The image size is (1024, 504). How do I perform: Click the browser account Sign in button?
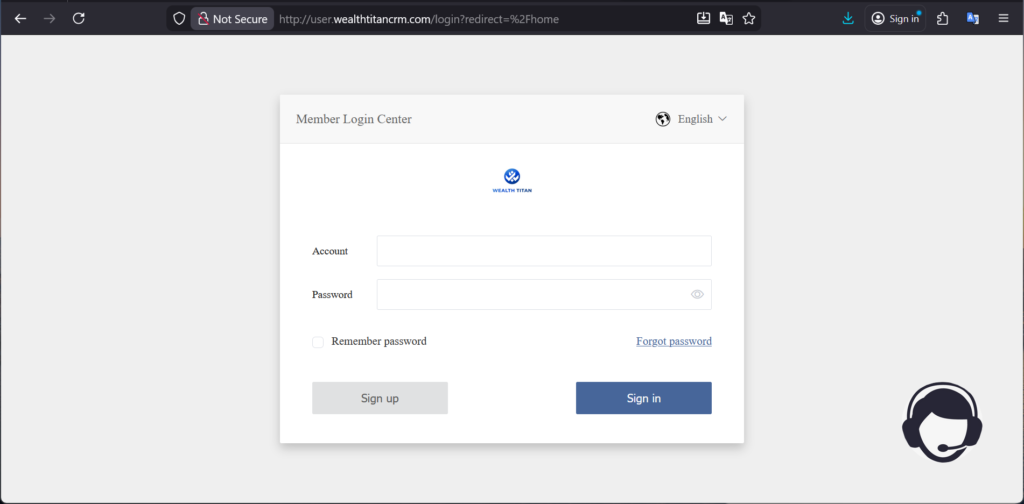[895, 18]
